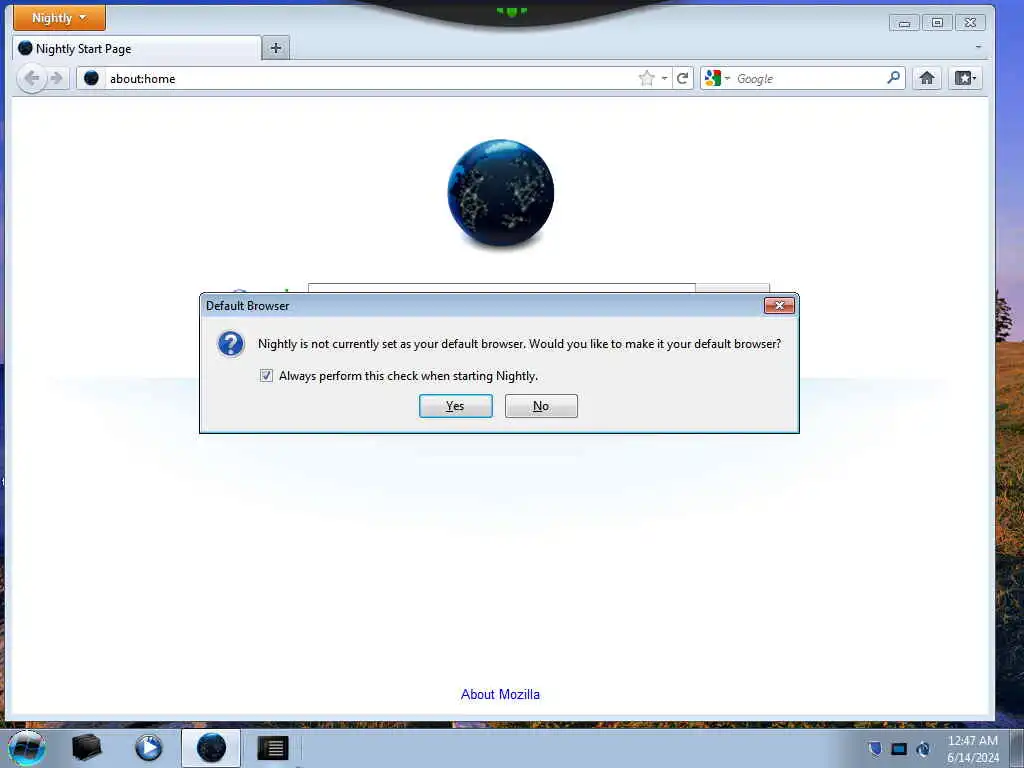
Task: Click the site identity globe in address bar
Action: [x=91, y=78]
